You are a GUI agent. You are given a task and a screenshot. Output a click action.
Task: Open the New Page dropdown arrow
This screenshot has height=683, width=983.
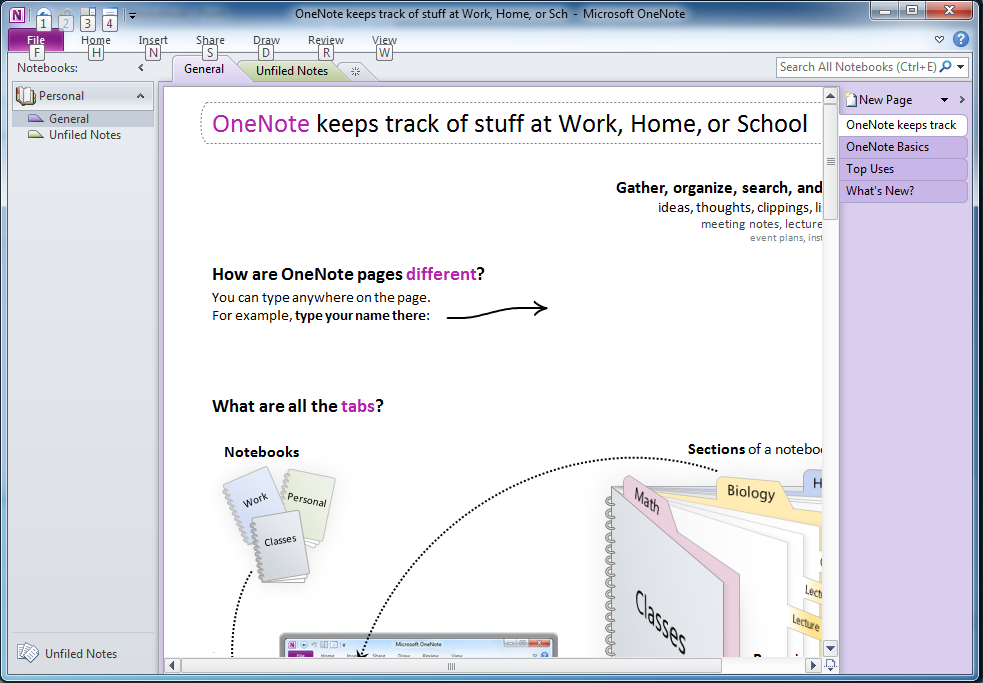(944, 100)
